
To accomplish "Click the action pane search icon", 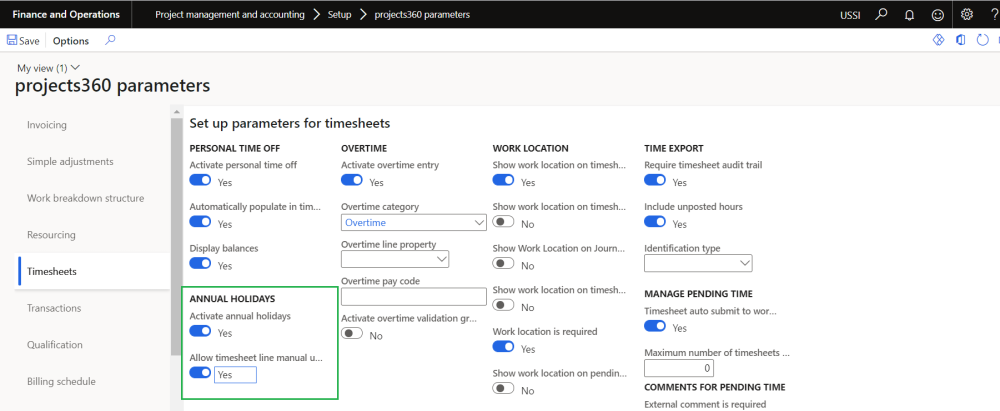I will point(110,41).
